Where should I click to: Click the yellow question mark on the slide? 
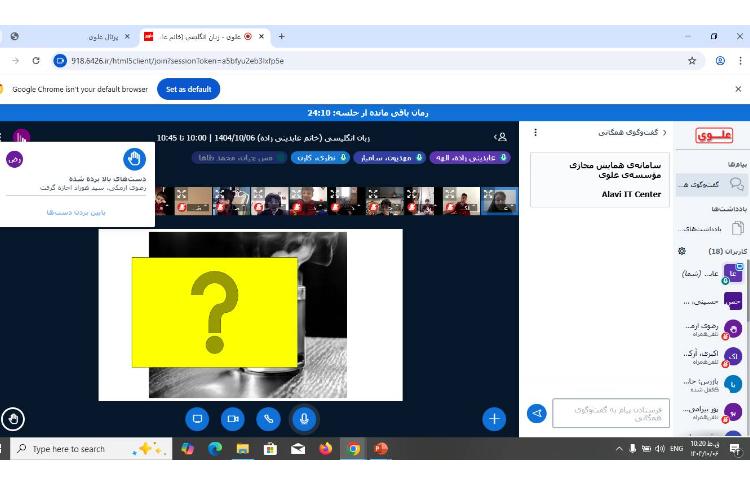tap(214, 312)
